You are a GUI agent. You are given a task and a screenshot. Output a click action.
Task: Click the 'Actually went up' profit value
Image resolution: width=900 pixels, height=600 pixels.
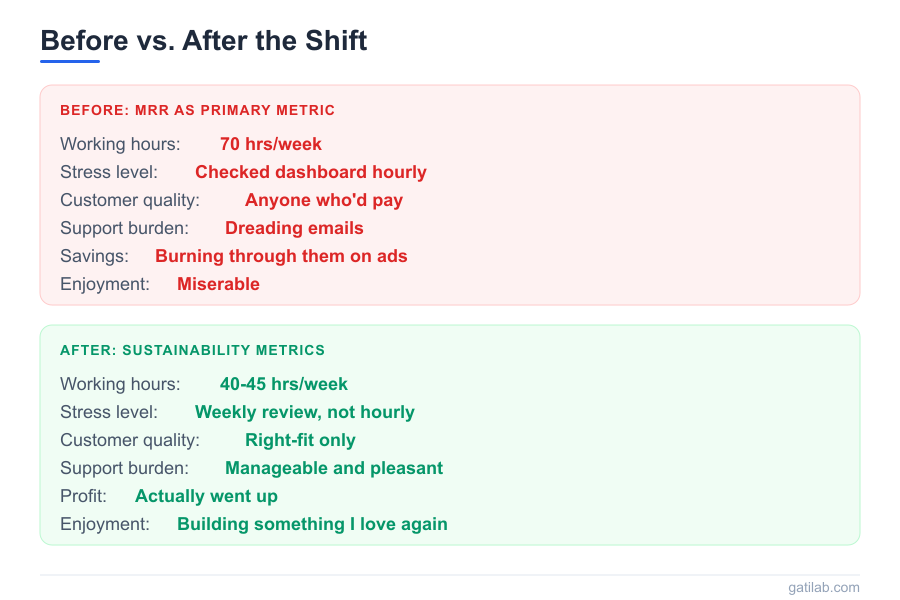click(206, 496)
